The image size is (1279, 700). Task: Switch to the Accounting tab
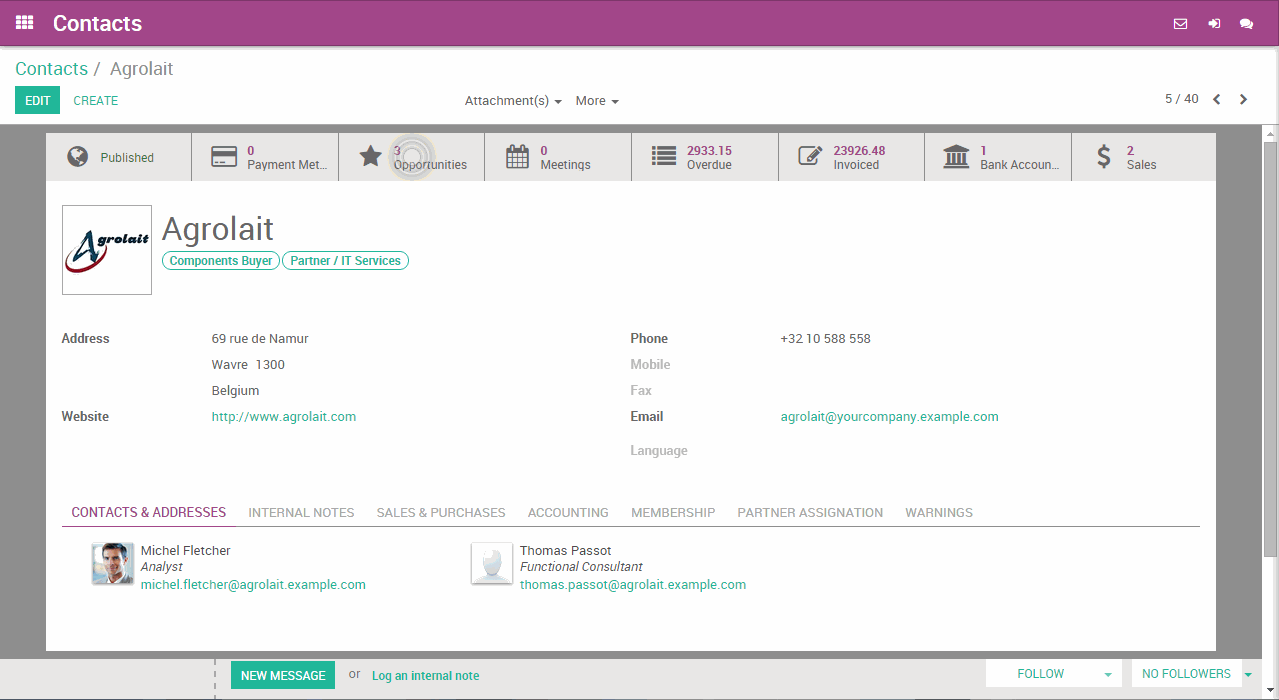click(568, 512)
